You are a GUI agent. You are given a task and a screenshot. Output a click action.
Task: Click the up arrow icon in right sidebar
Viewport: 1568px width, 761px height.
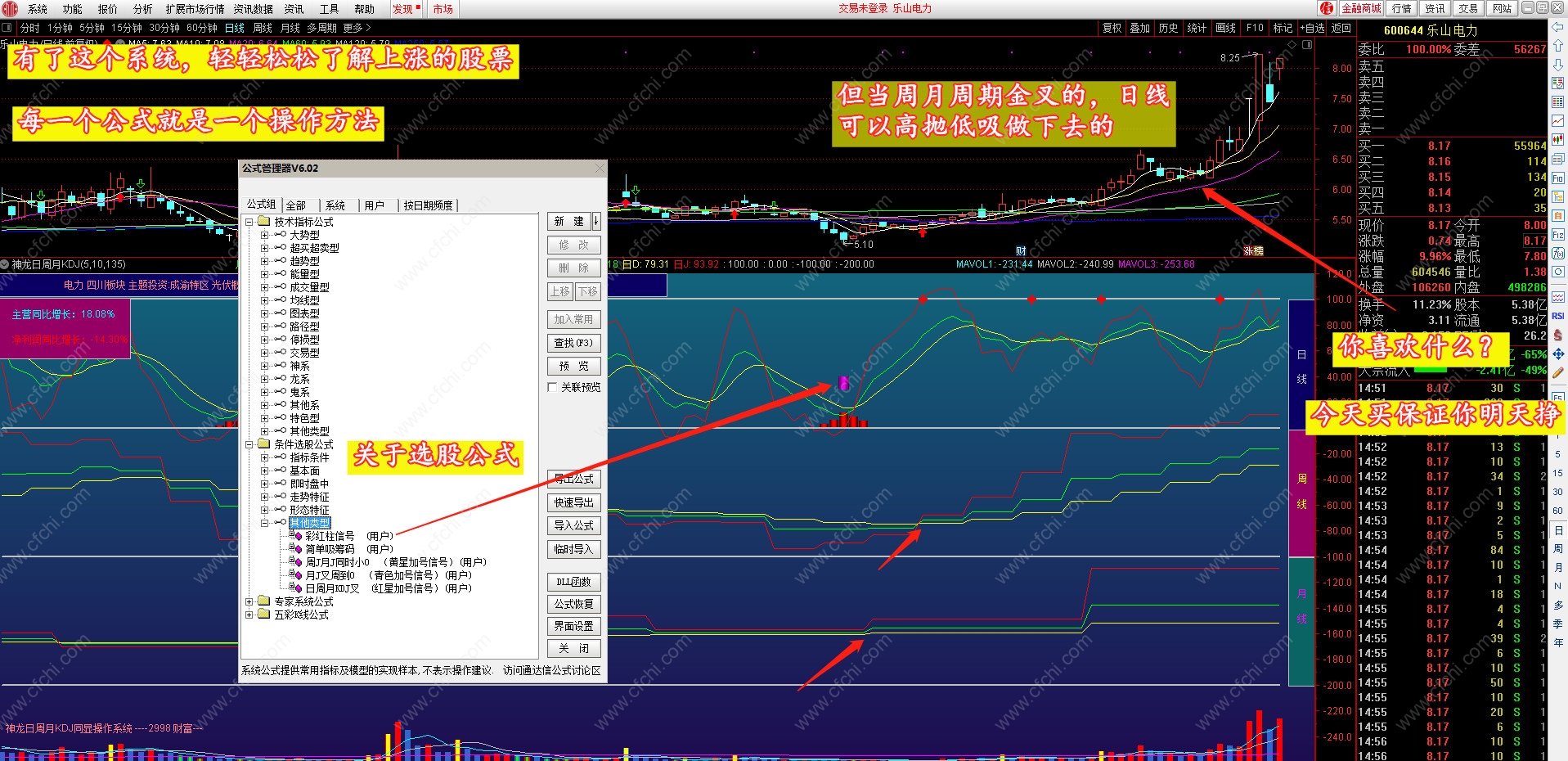tap(1558, 47)
